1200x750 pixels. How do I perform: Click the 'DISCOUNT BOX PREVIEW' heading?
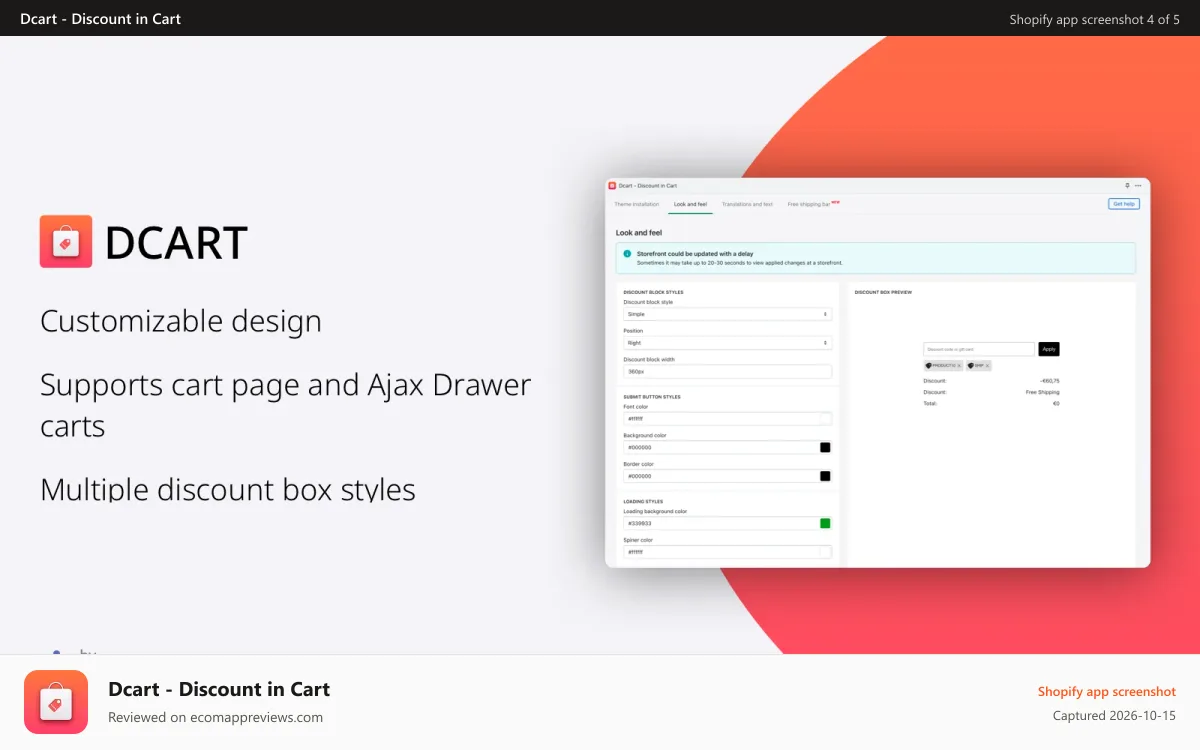[x=883, y=293]
